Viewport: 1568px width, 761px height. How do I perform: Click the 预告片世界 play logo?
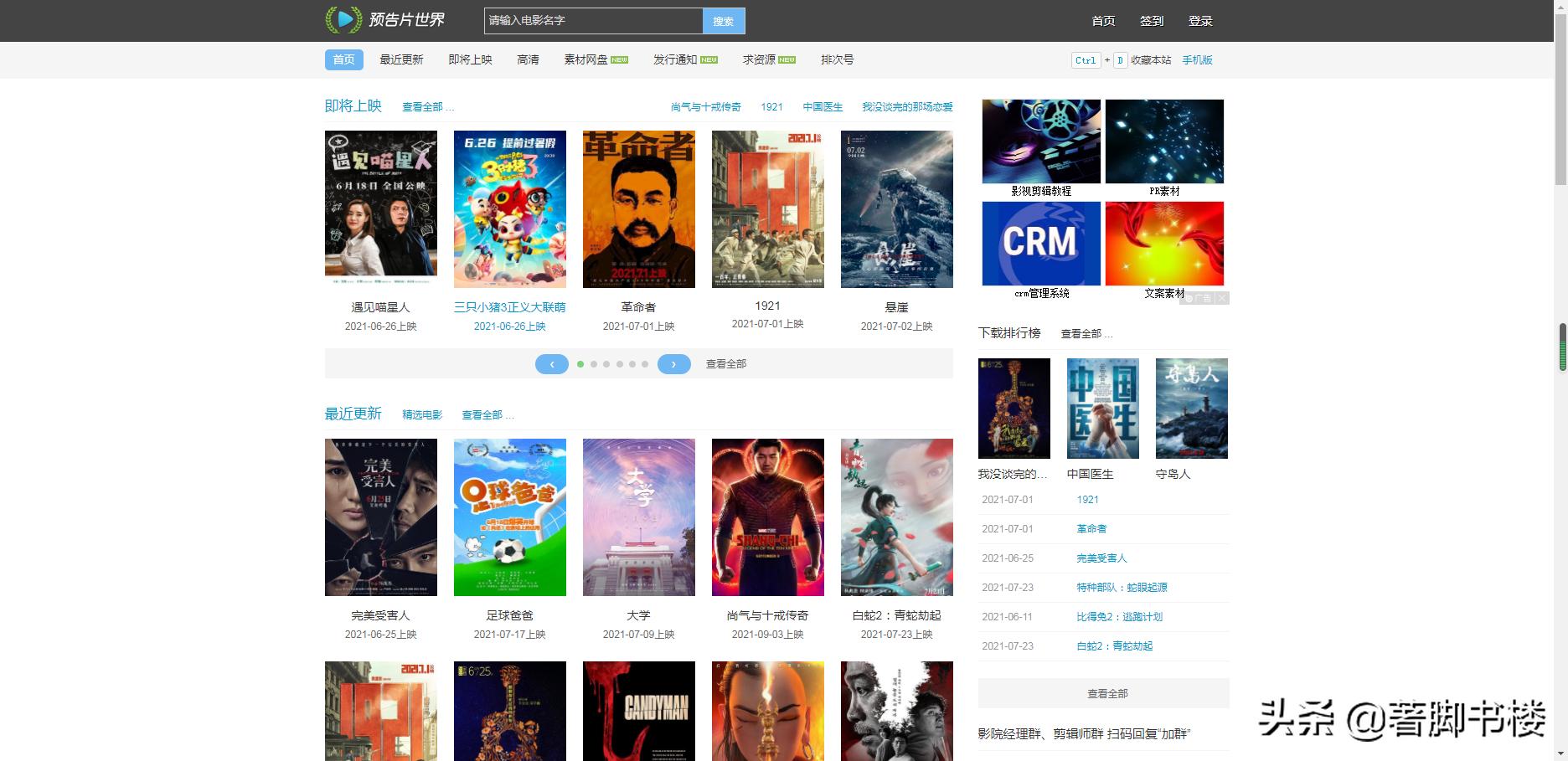(x=342, y=19)
